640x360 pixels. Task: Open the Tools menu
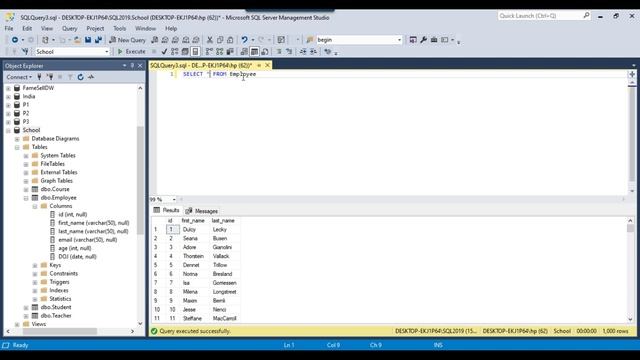120,29
